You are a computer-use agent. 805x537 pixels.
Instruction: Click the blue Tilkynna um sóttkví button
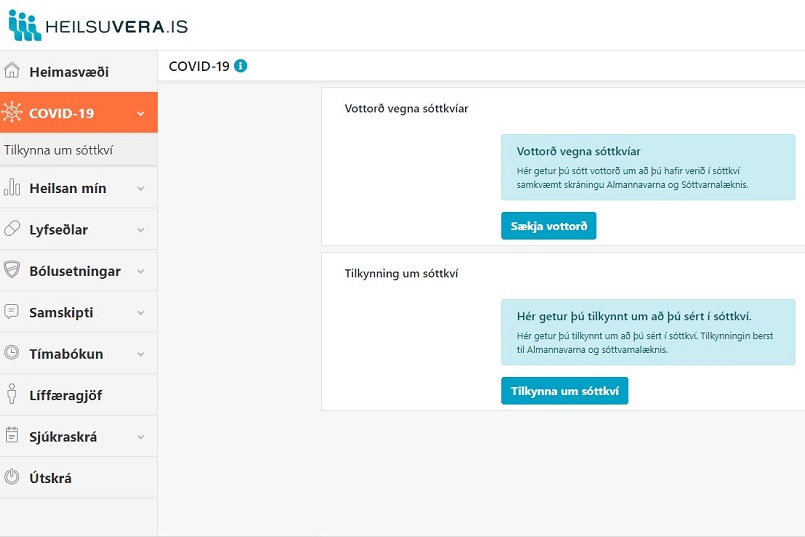point(564,391)
